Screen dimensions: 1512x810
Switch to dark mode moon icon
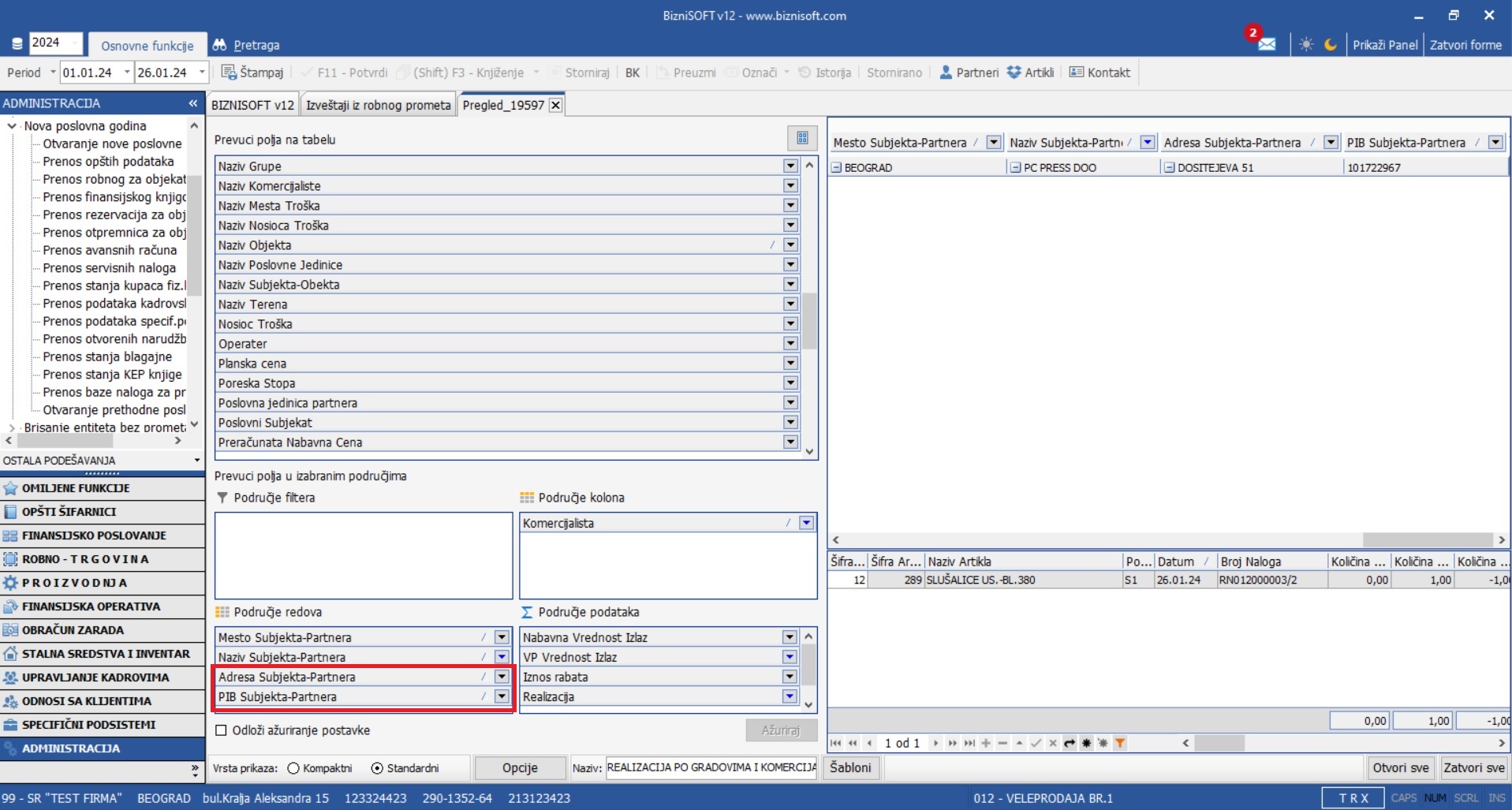point(1331,44)
